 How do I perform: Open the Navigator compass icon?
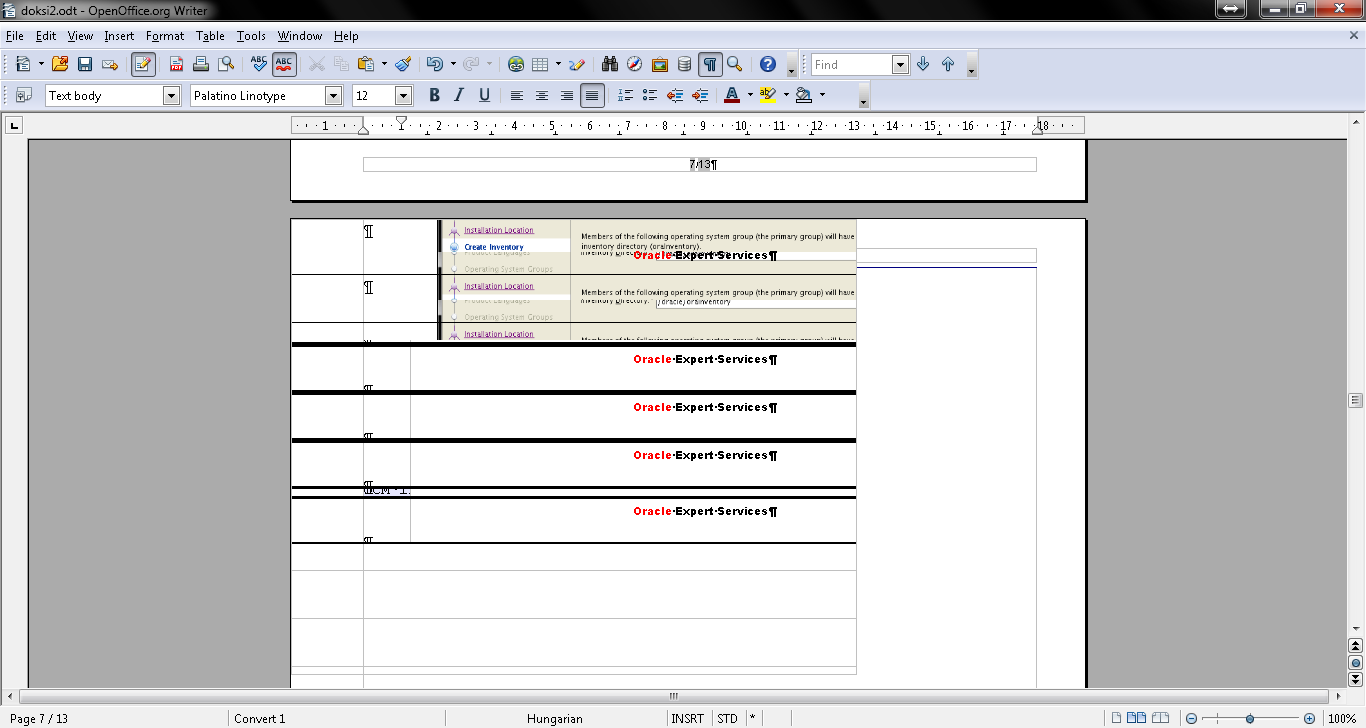click(x=635, y=64)
